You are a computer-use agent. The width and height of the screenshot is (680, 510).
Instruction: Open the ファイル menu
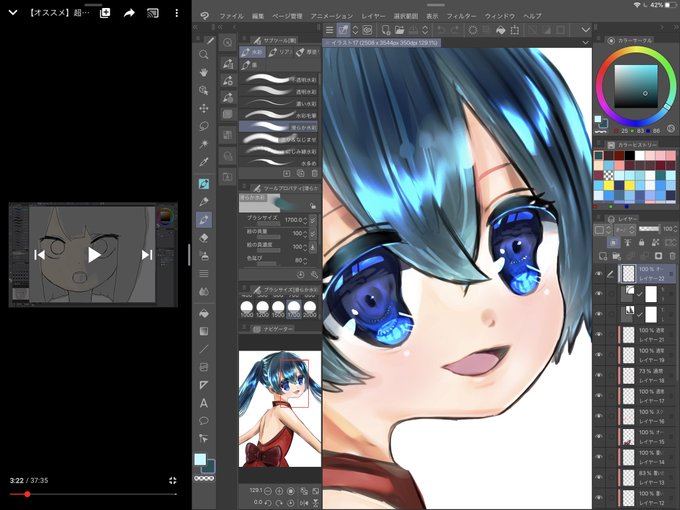point(231,16)
